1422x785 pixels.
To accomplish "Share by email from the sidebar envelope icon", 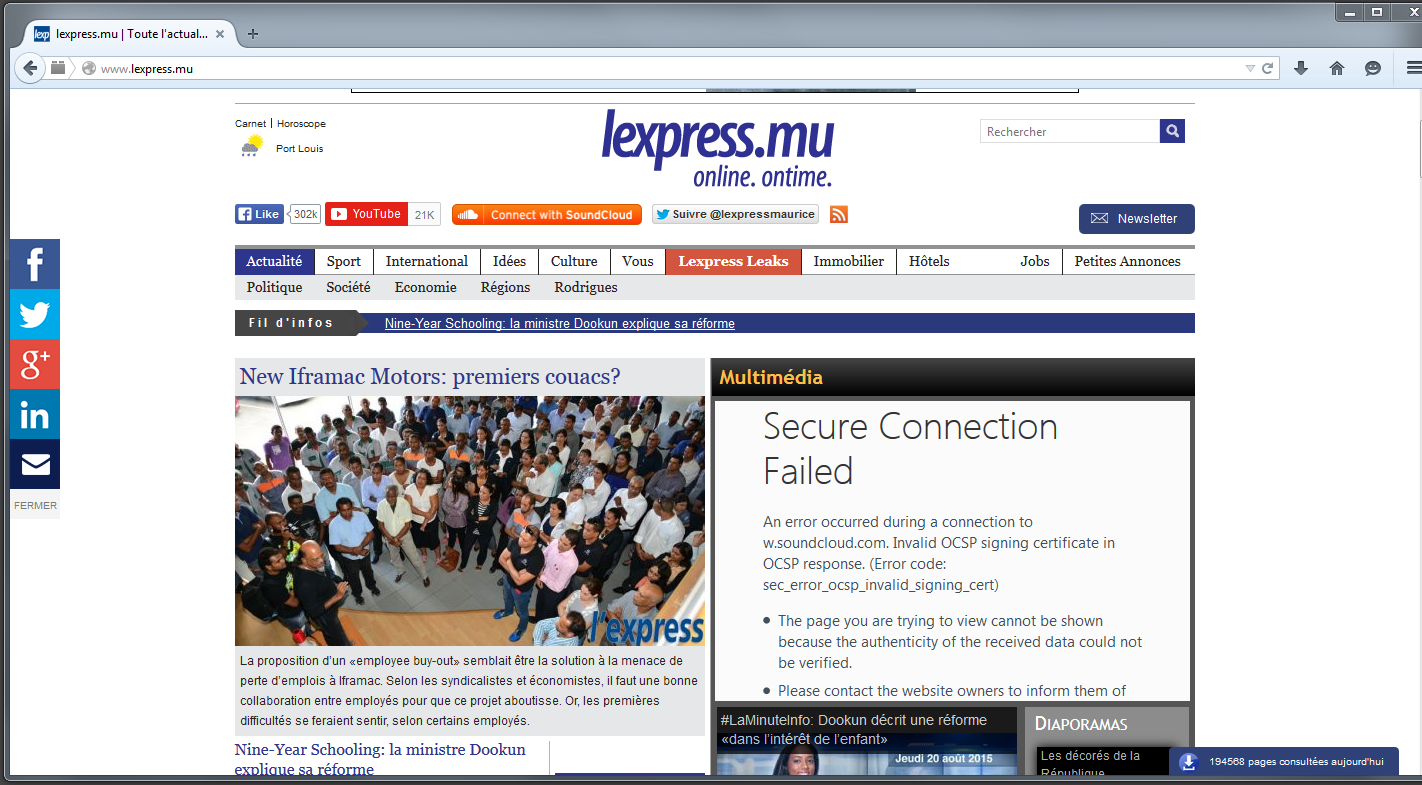I will tap(35, 464).
